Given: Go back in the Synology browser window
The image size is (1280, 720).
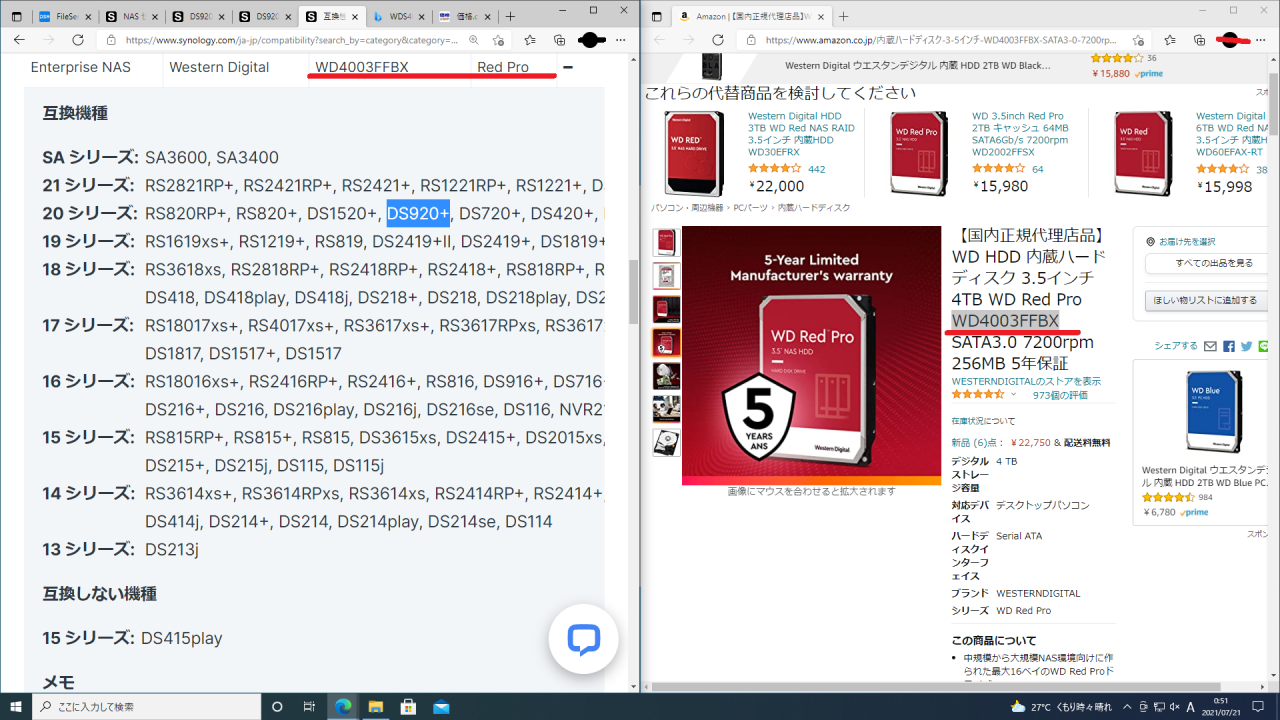Looking at the screenshot, I should (19, 40).
